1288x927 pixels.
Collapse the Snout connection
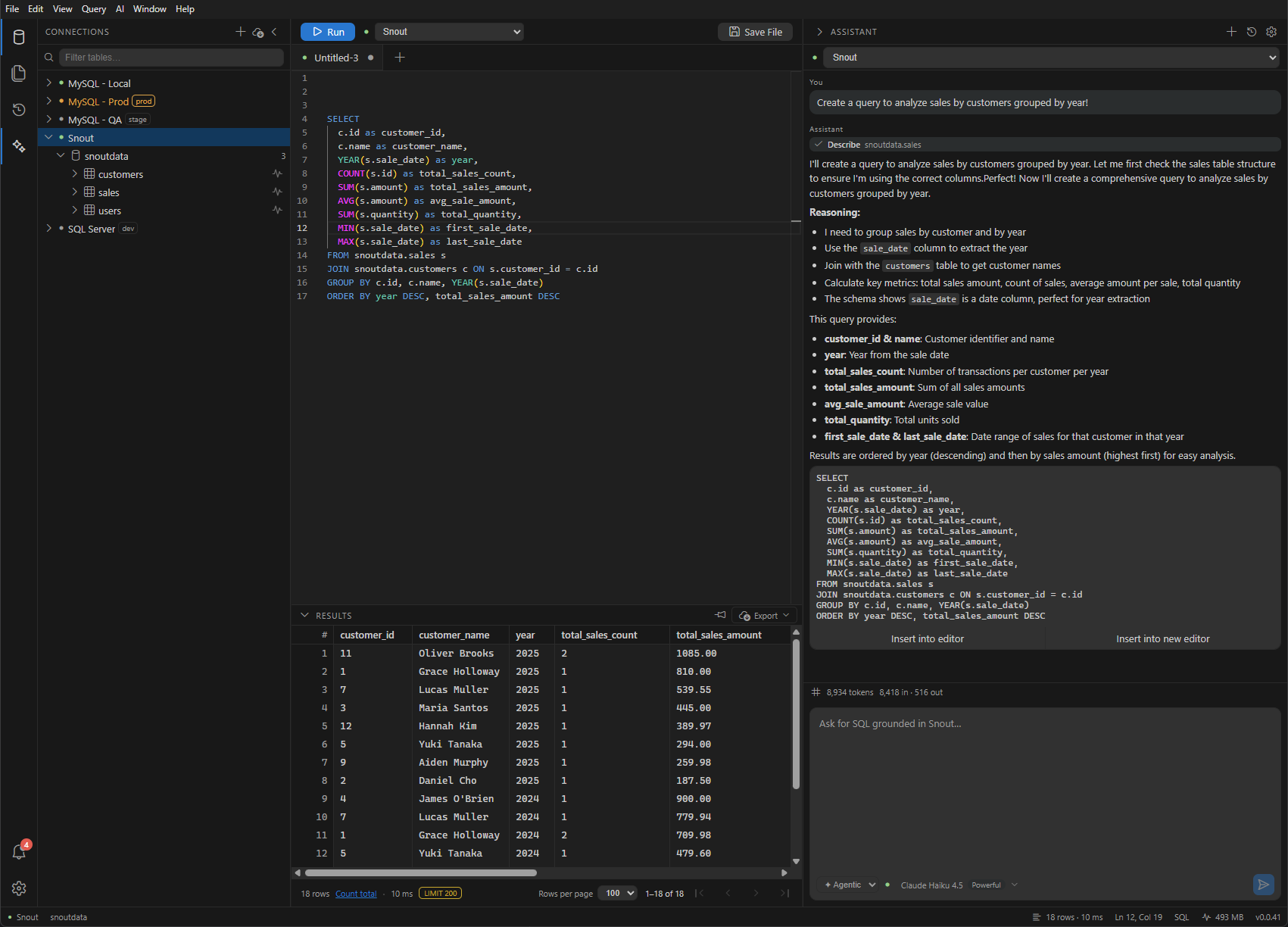[x=49, y=137]
